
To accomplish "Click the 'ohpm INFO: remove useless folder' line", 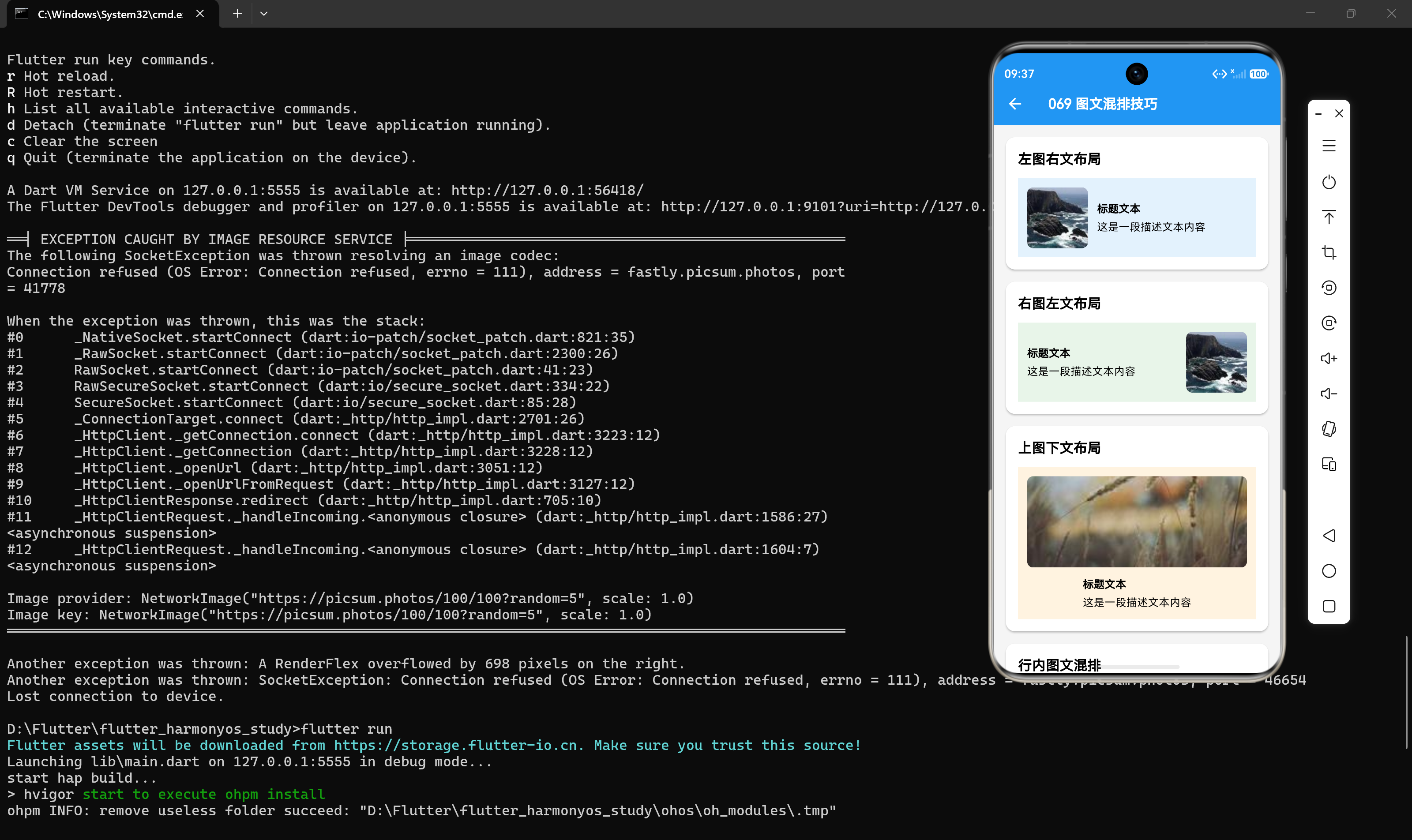I will [421, 810].
